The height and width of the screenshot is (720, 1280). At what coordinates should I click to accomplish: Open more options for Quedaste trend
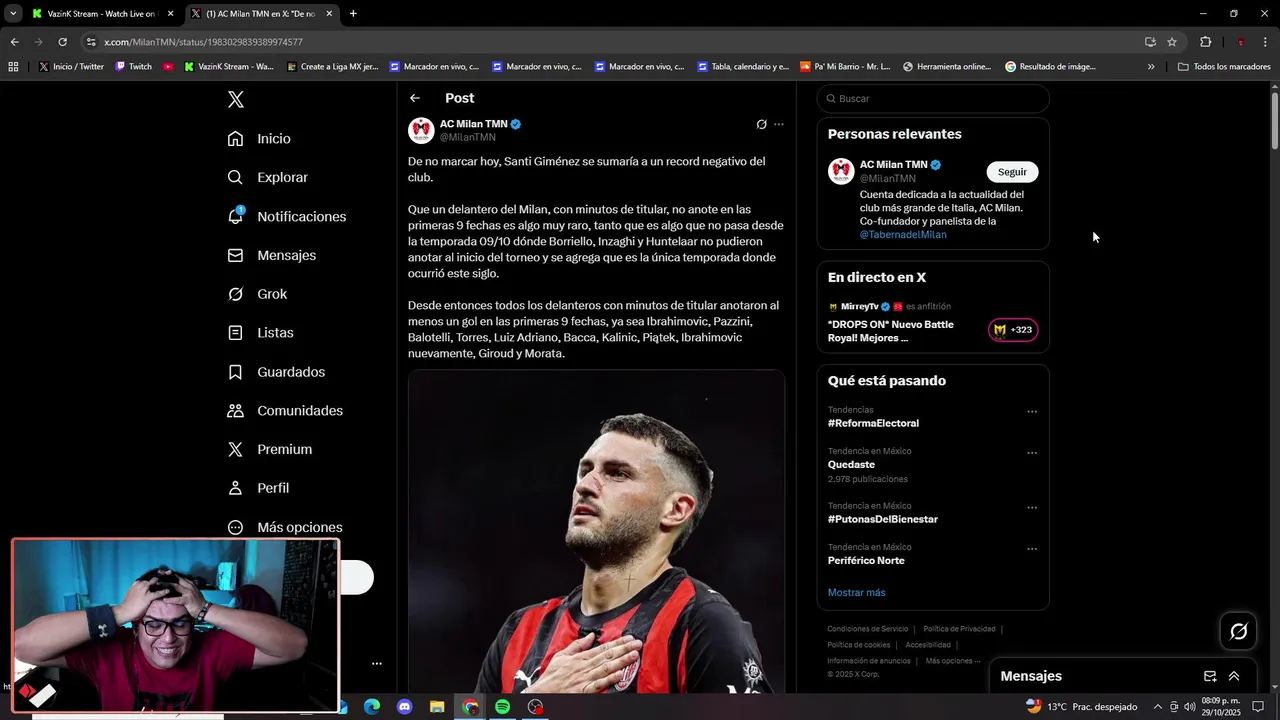[1031, 453]
